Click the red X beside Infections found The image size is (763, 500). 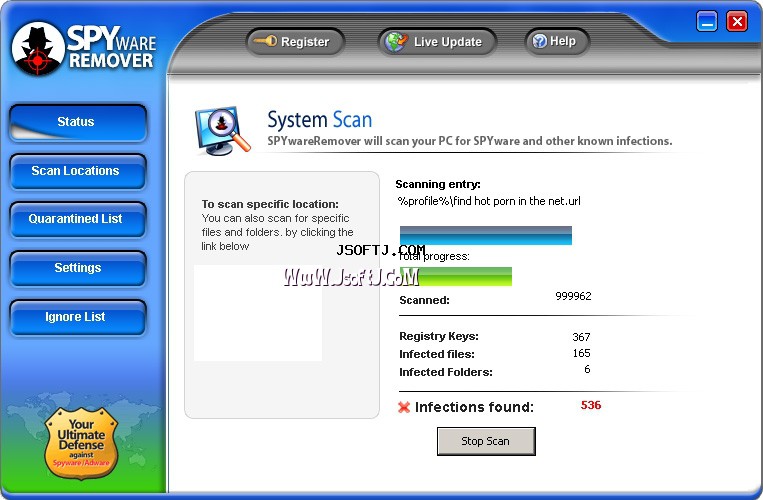point(404,407)
